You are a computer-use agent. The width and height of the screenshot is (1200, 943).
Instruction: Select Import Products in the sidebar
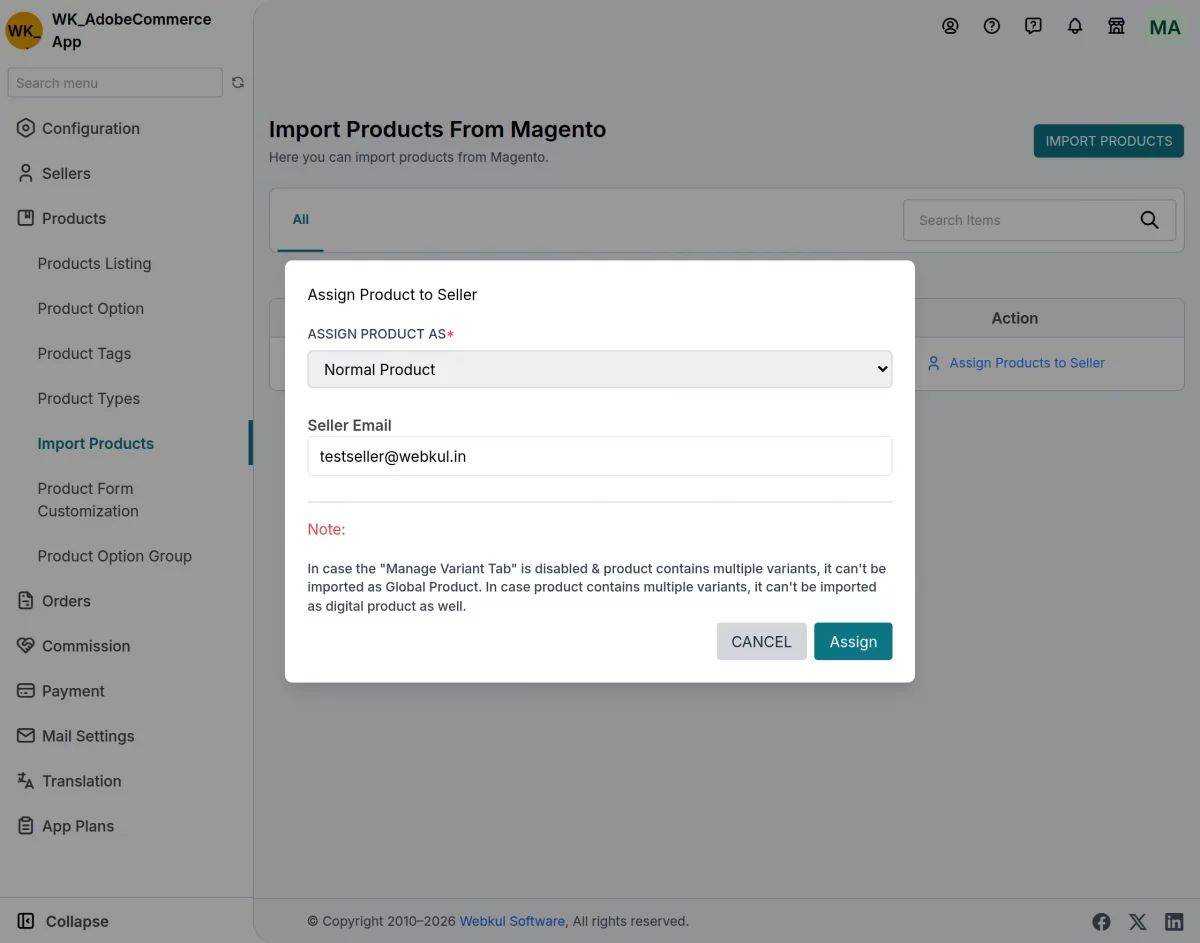tap(95, 443)
